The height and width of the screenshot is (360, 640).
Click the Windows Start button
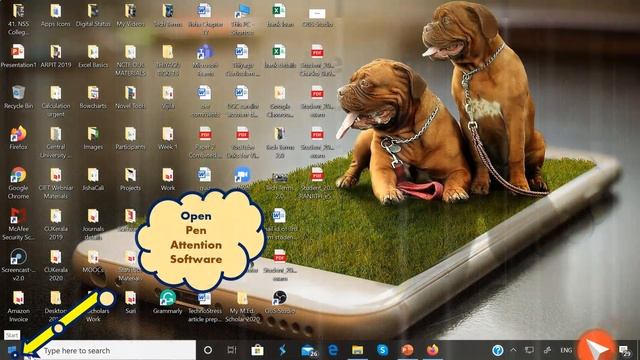click(x=12, y=350)
